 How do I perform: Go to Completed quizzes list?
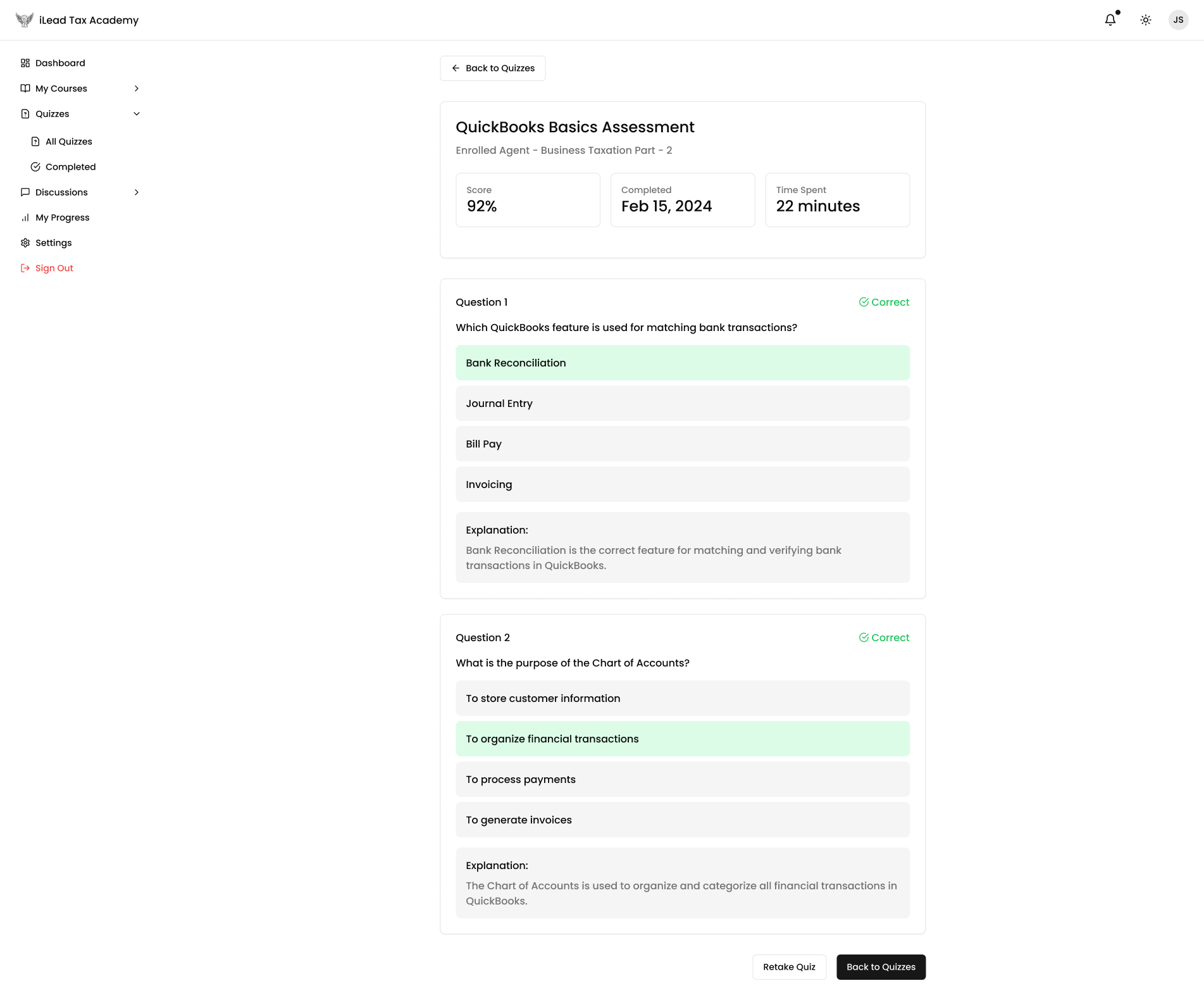click(x=70, y=167)
